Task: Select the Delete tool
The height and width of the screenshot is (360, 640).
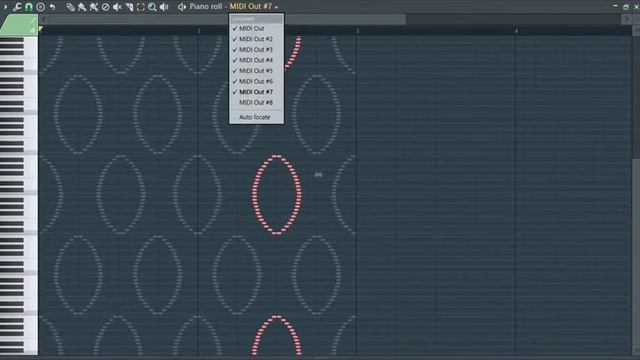Action: 105,7
